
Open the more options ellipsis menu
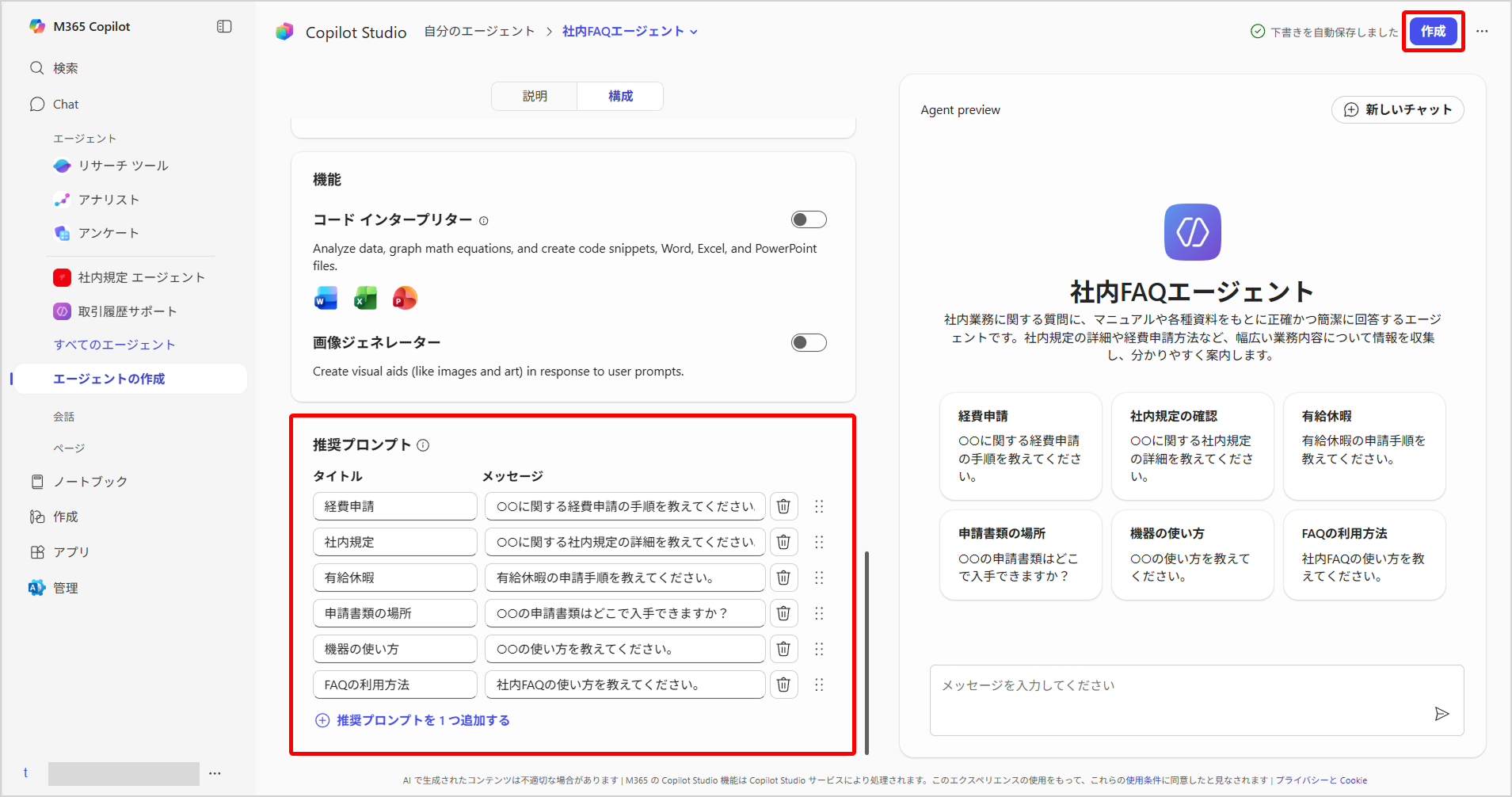coord(1482,32)
